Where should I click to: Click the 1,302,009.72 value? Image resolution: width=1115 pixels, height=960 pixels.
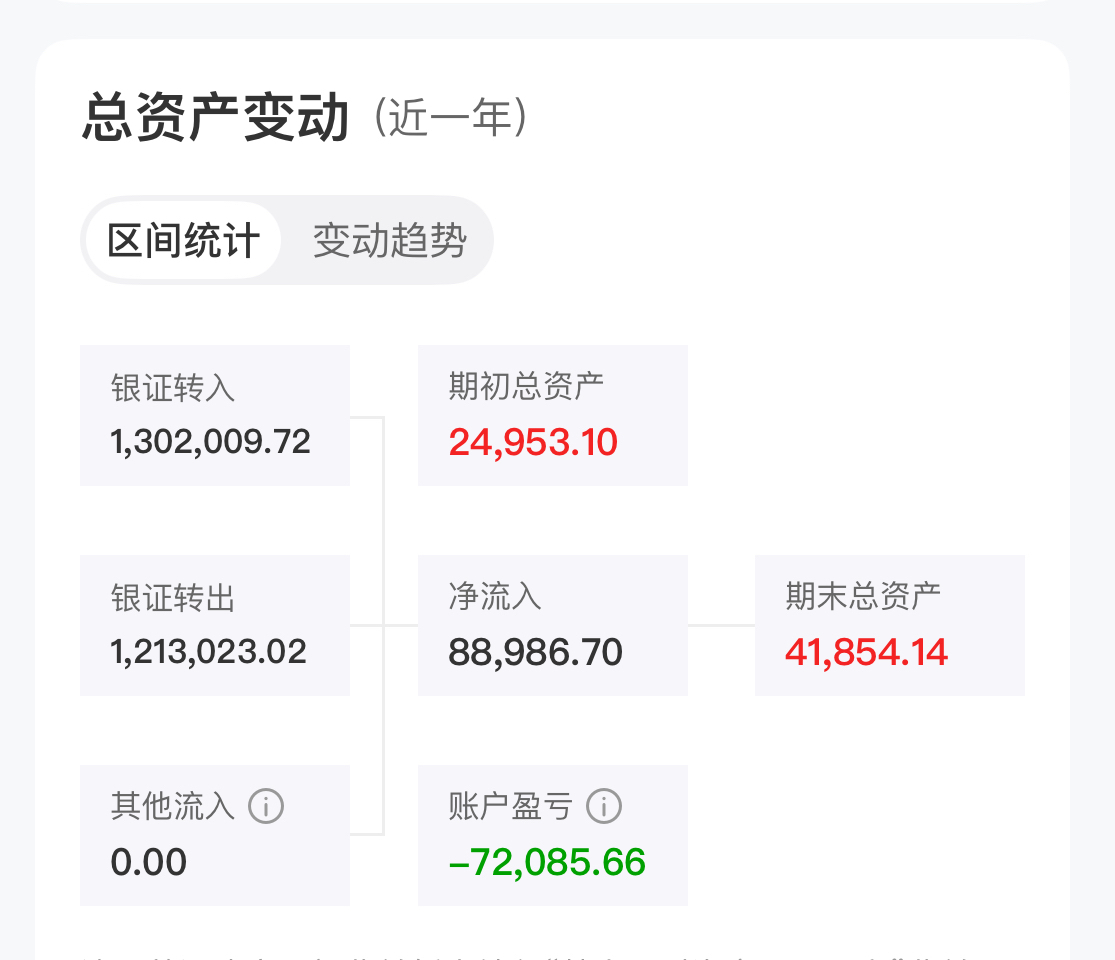(211, 441)
